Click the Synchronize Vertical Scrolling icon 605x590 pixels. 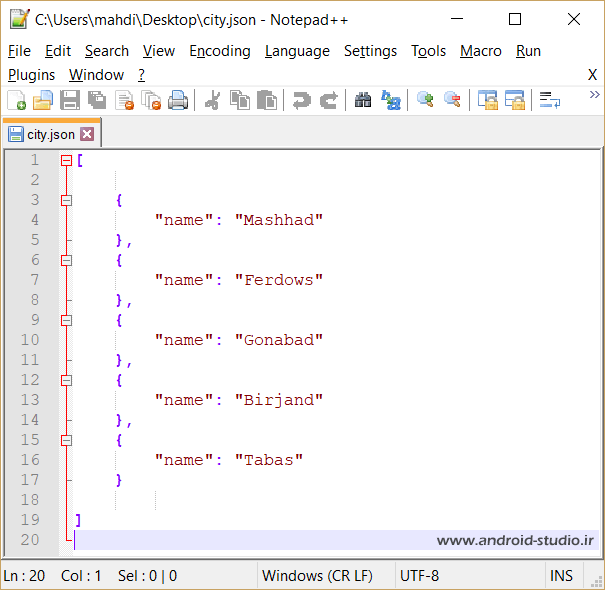[487, 100]
